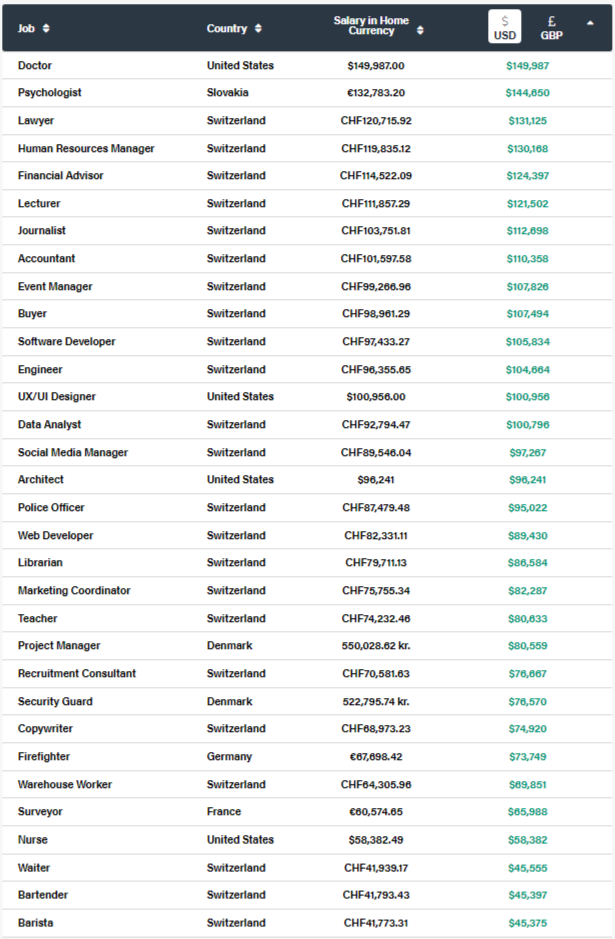Image resolution: width=615 pixels, height=939 pixels.
Task: Click the Psychologist job entry
Action: 50,92
